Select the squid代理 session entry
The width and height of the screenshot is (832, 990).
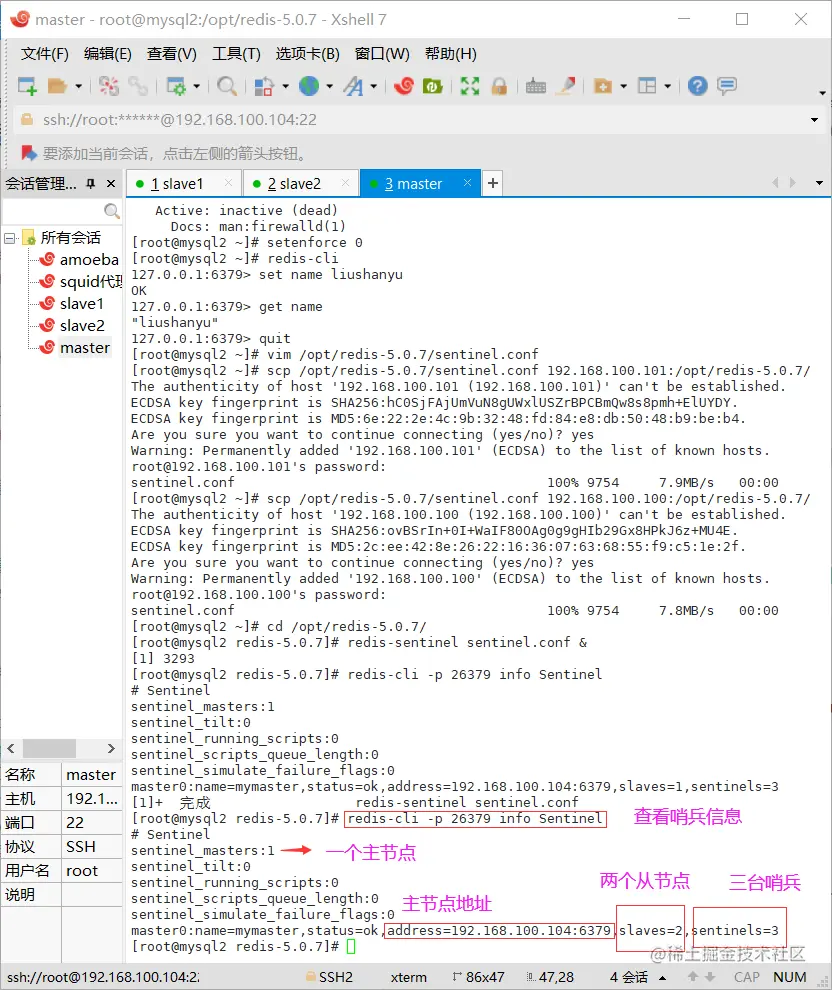pos(90,282)
